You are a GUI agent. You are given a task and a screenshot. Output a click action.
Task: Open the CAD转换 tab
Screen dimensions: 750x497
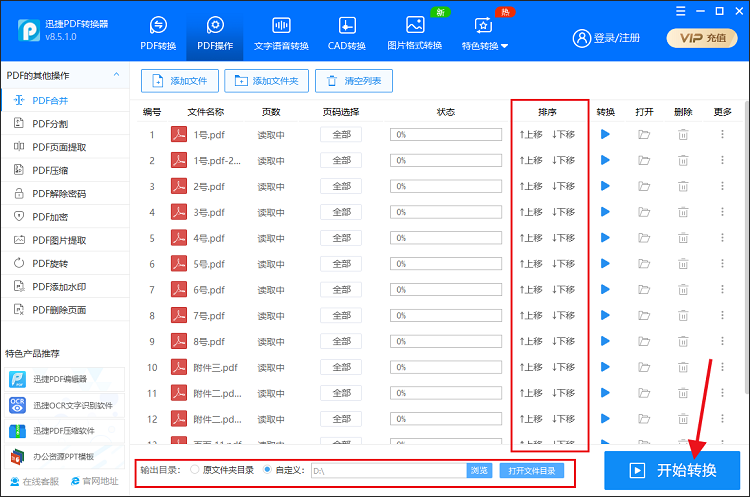coord(347,34)
